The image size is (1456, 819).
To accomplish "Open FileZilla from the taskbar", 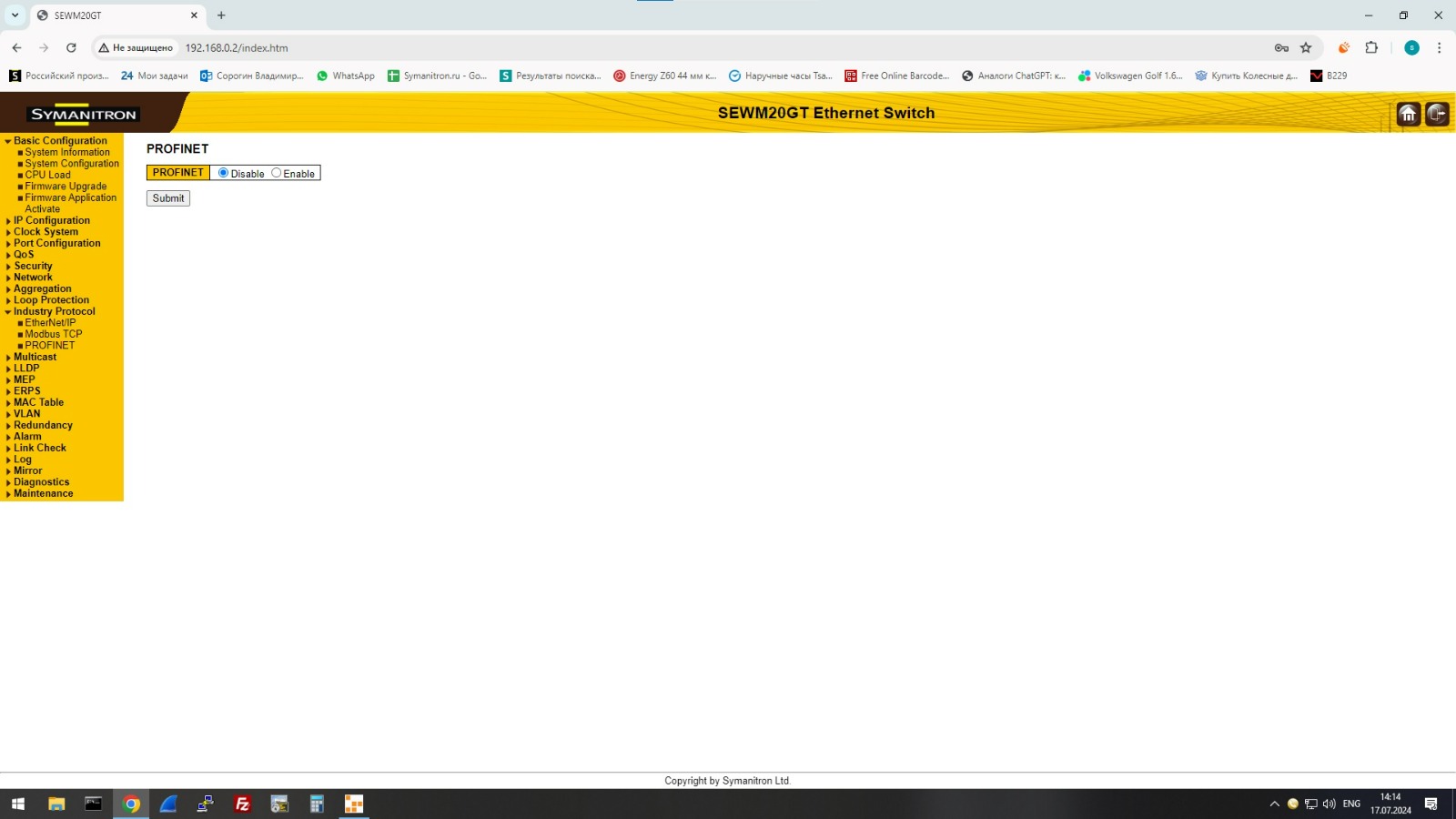I will click(x=242, y=804).
